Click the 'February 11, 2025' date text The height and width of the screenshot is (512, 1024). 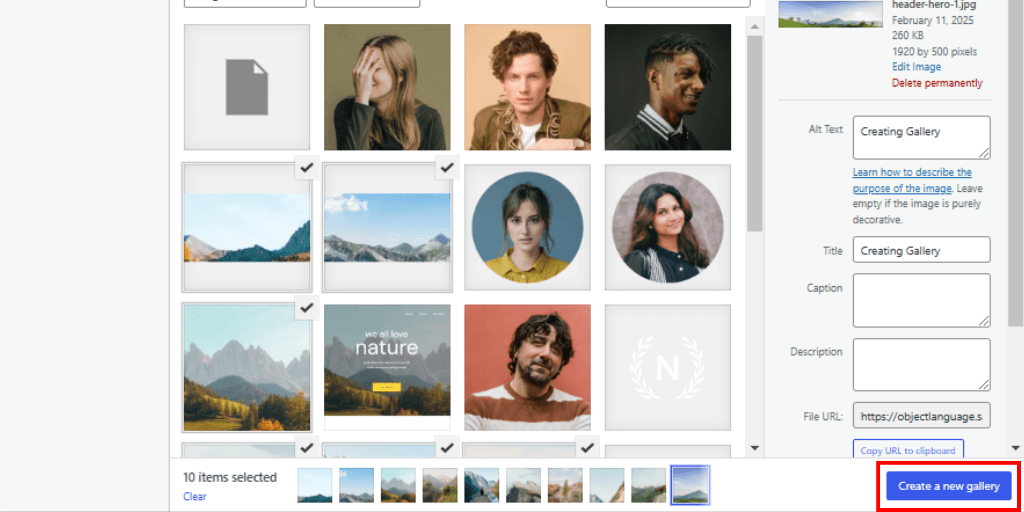coord(933,20)
